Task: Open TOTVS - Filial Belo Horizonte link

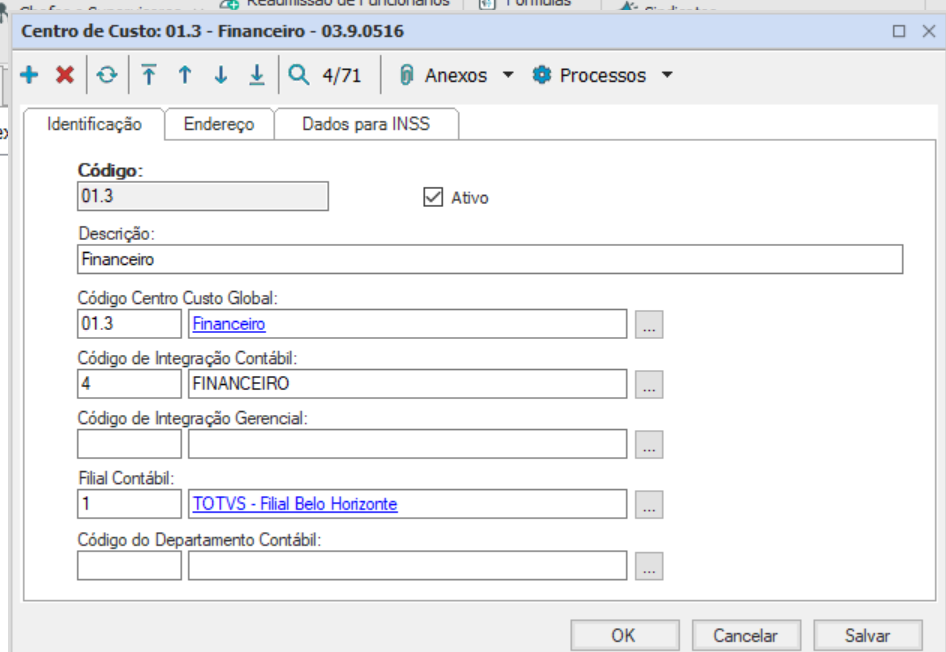Action: (295, 504)
